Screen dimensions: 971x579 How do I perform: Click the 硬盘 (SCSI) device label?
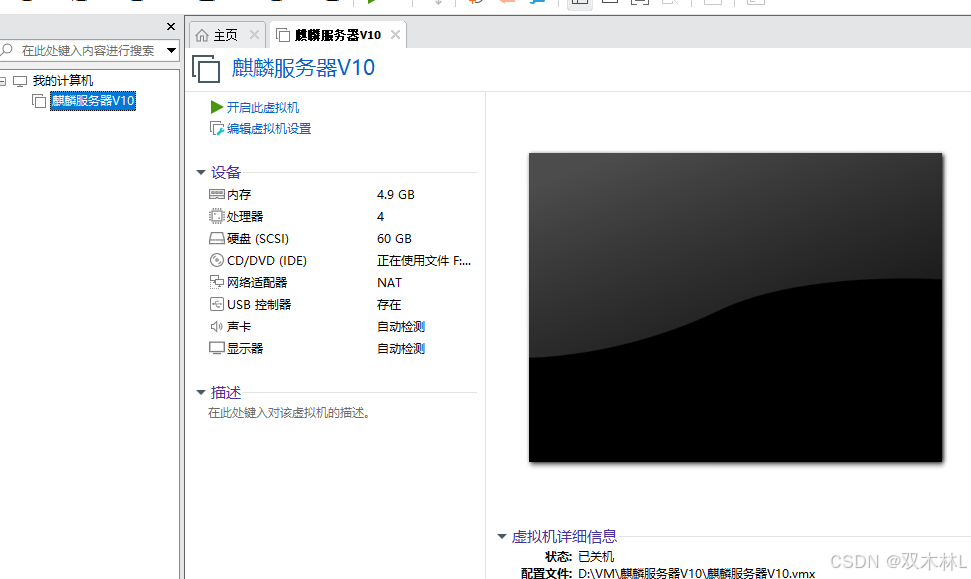[x=258, y=238]
